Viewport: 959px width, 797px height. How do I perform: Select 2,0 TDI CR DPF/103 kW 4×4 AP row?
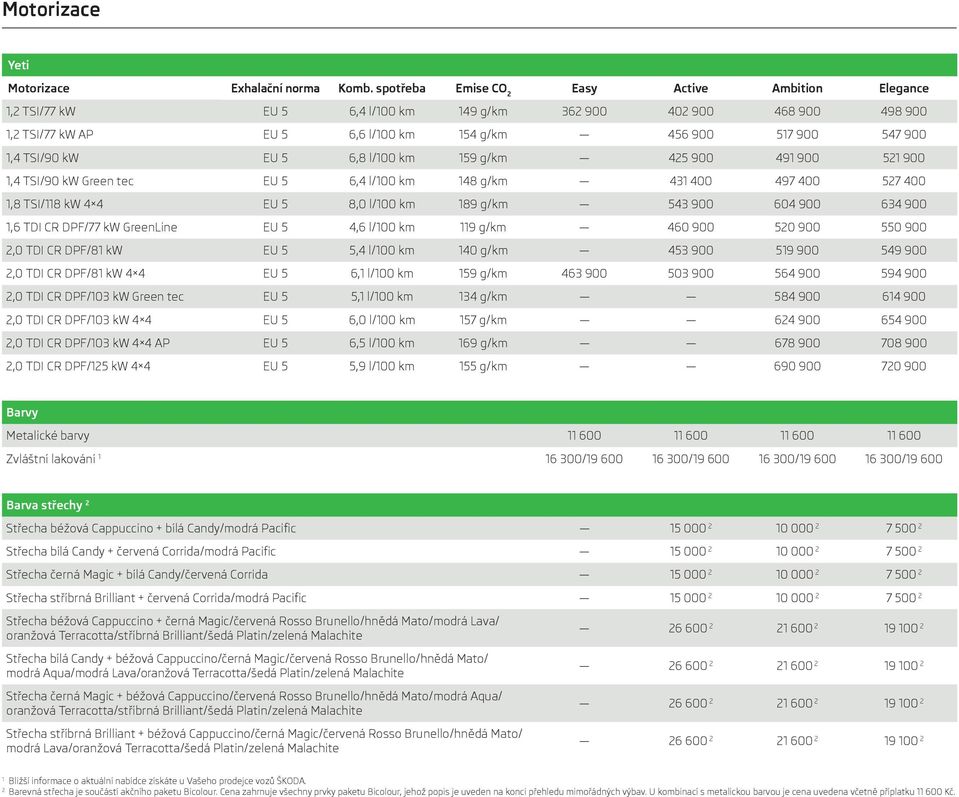pyautogui.click(x=480, y=343)
